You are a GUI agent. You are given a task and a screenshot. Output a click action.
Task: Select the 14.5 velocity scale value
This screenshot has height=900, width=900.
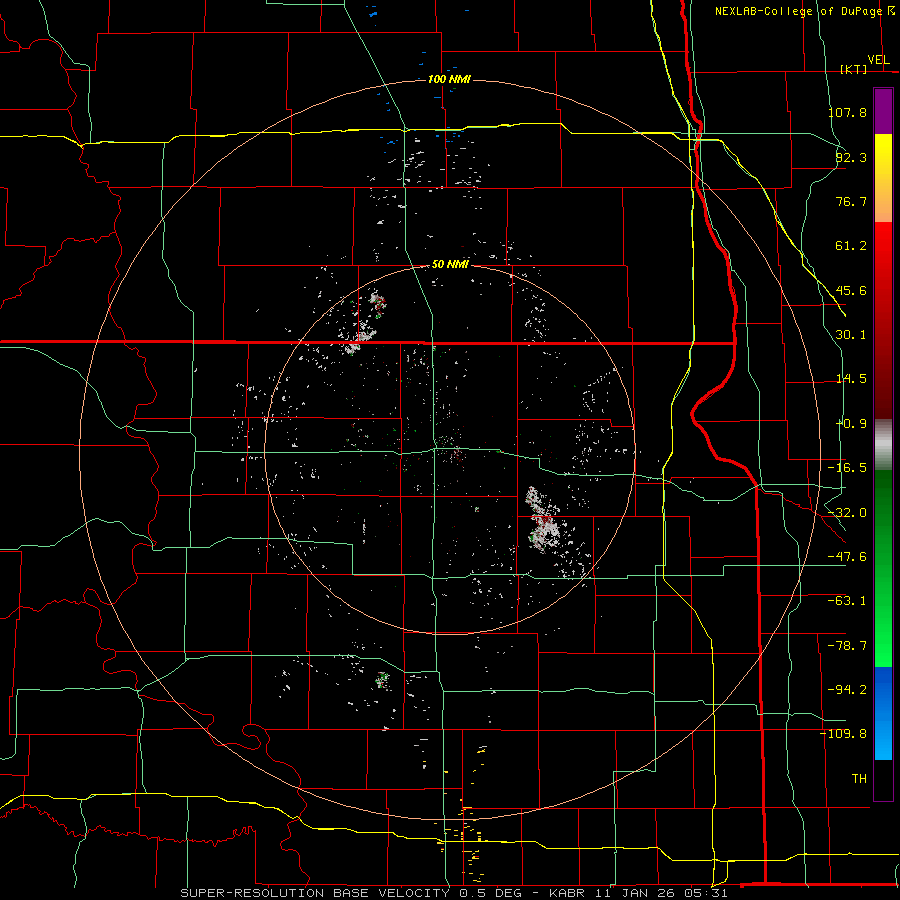851,379
